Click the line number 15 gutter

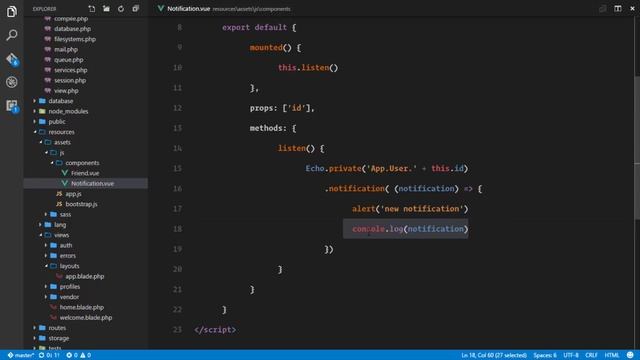[x=177, y=169]
